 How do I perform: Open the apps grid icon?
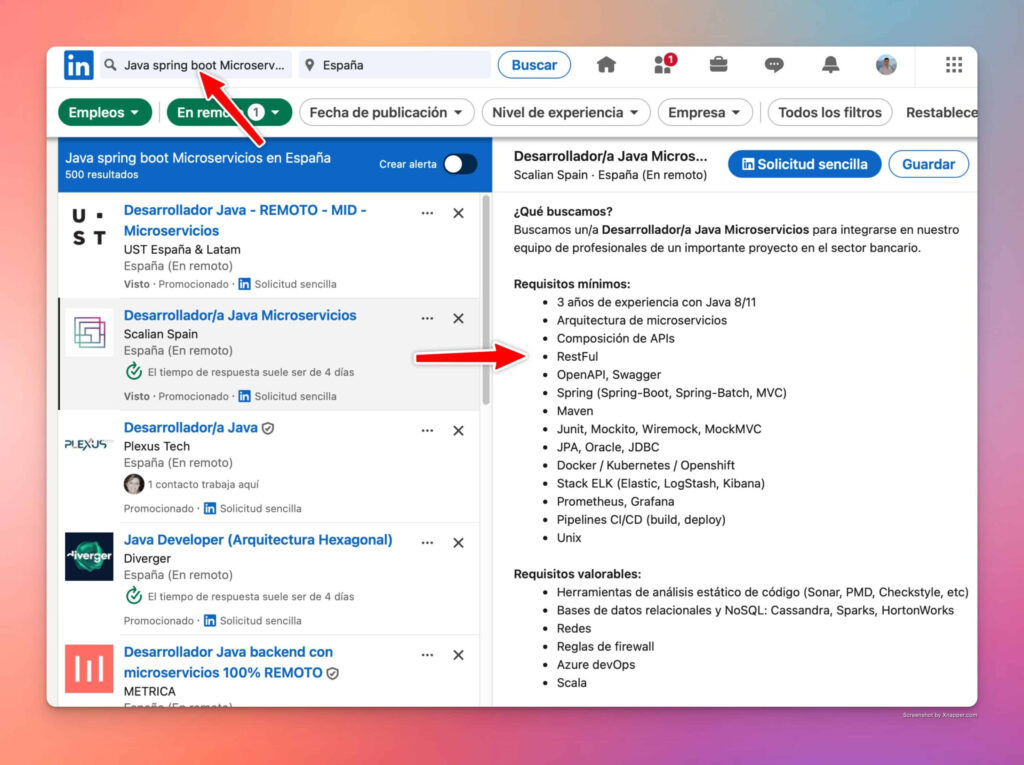tap(953, 65)
